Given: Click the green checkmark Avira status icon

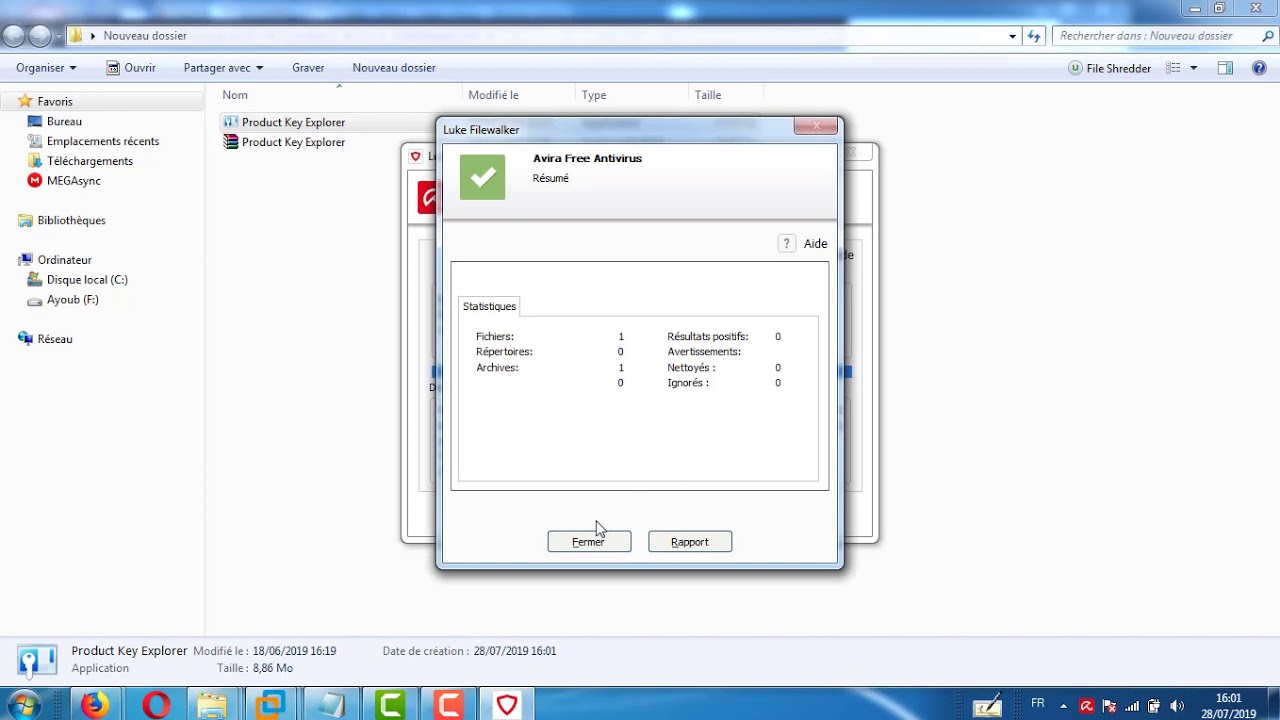Looking at the screenshot, I should click(482, 177).
